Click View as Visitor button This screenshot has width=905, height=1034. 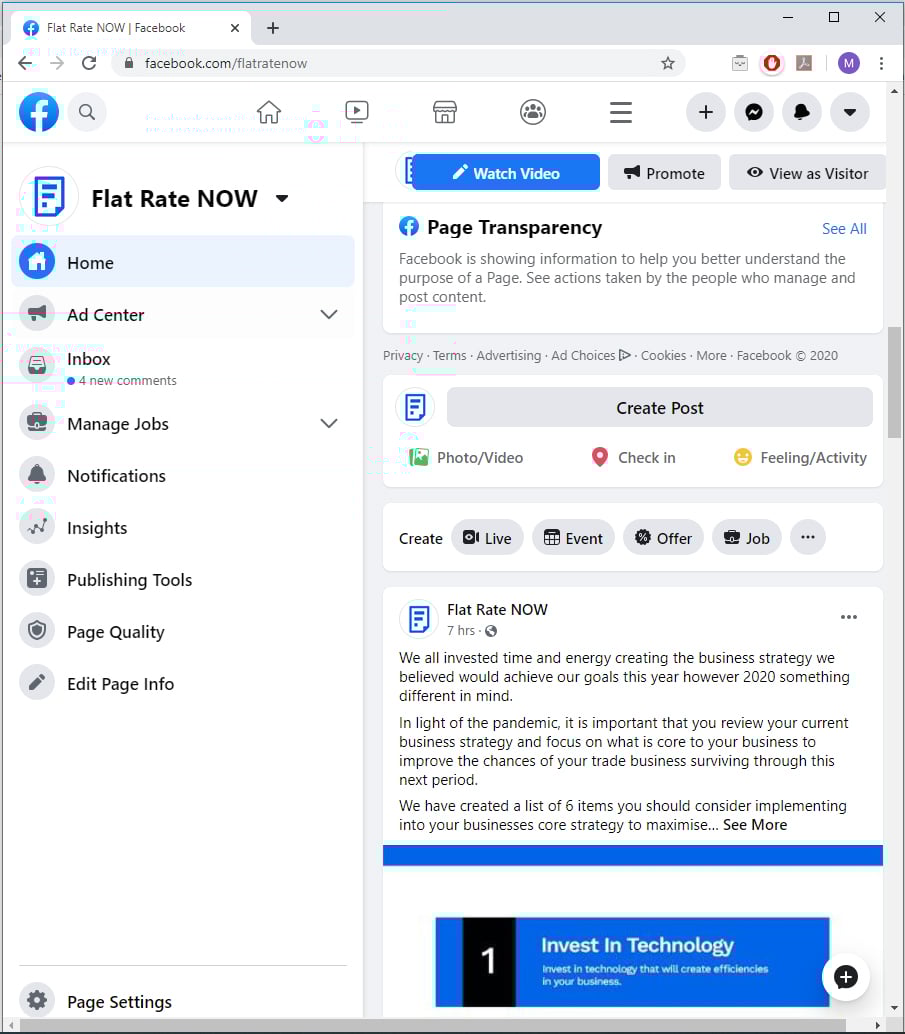point(807,173)
